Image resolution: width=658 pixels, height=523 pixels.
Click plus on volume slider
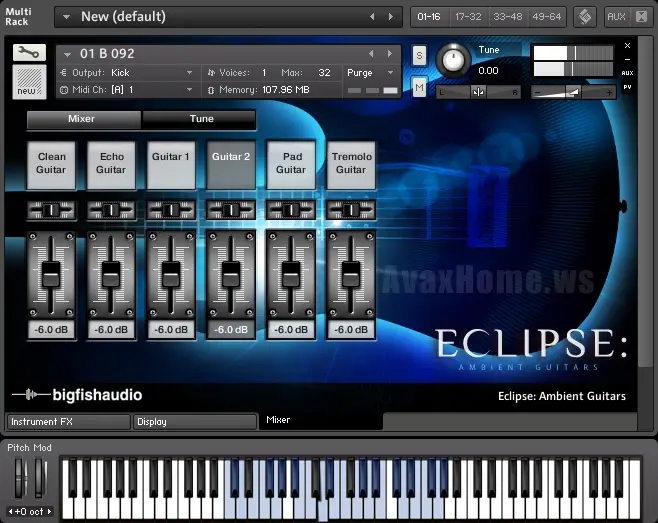(x=609, y=92)
